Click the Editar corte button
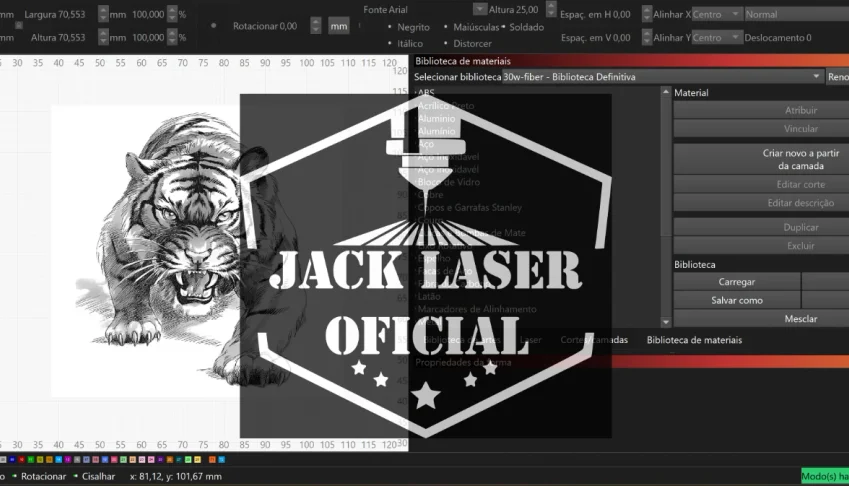849x486 pixels. [761, 185]
